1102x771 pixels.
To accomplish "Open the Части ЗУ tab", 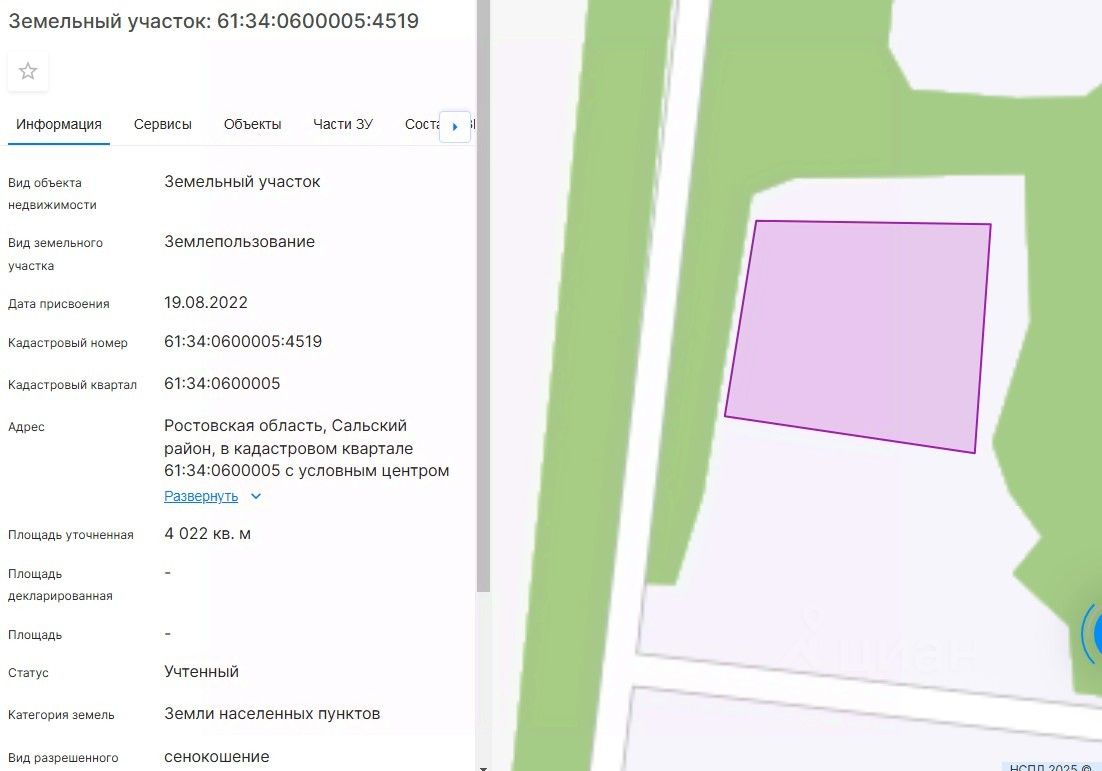I will (x=343, y=124).
